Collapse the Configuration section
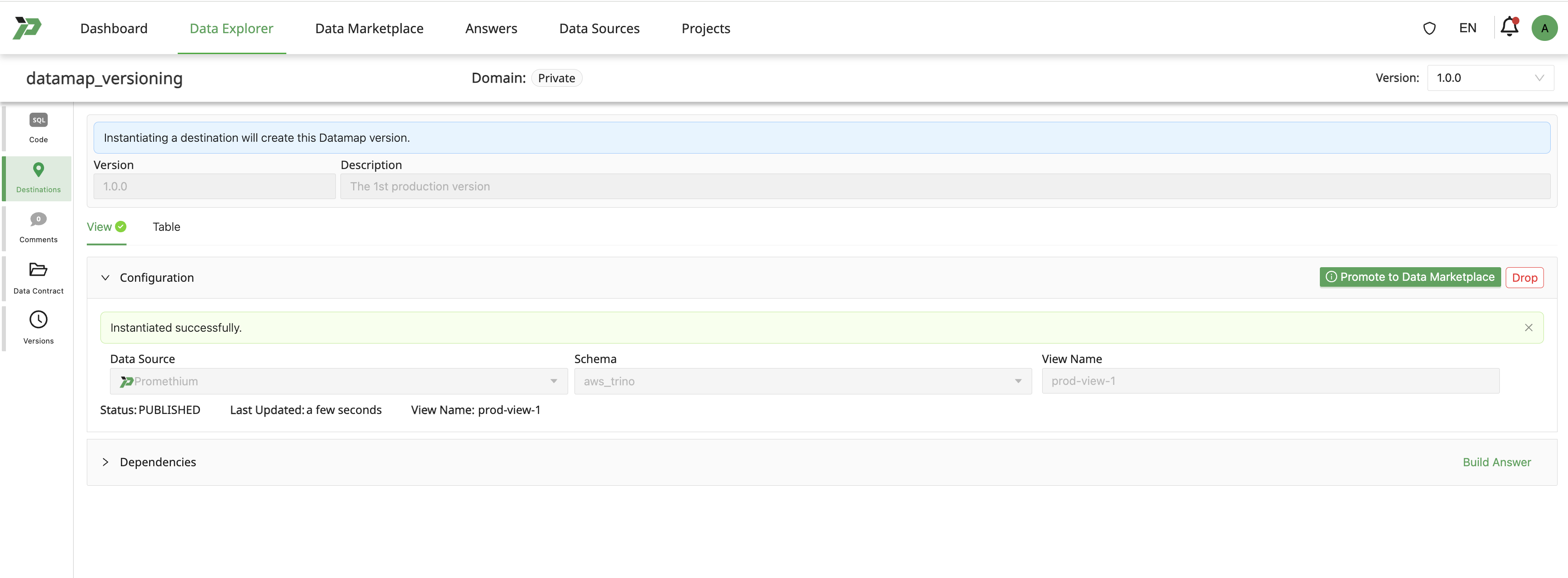The image size is (1568, 578). coord(105,278)
